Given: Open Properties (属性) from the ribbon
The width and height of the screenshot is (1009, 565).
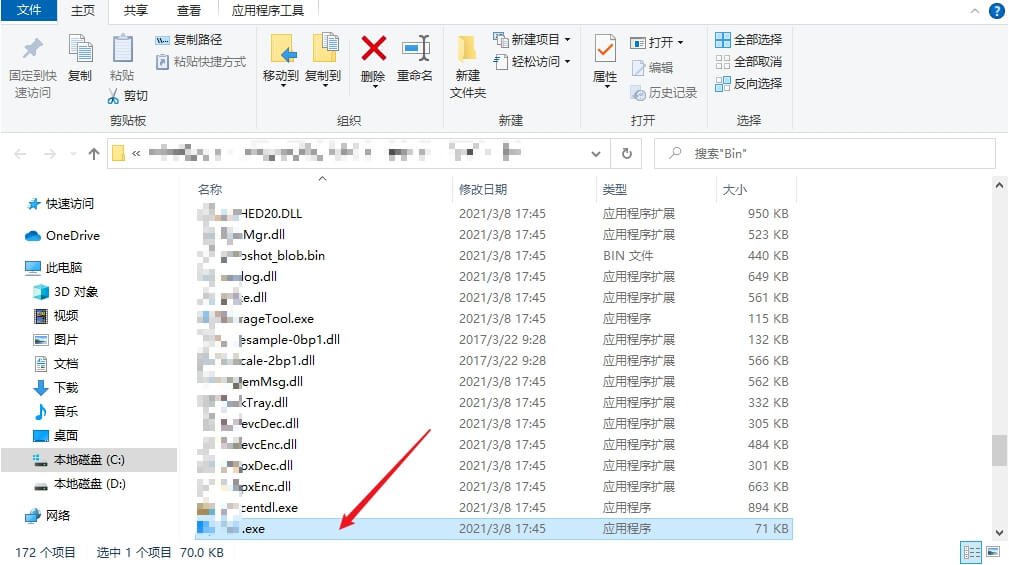Looking at the screenshot, I should click(x=605, y=60).
